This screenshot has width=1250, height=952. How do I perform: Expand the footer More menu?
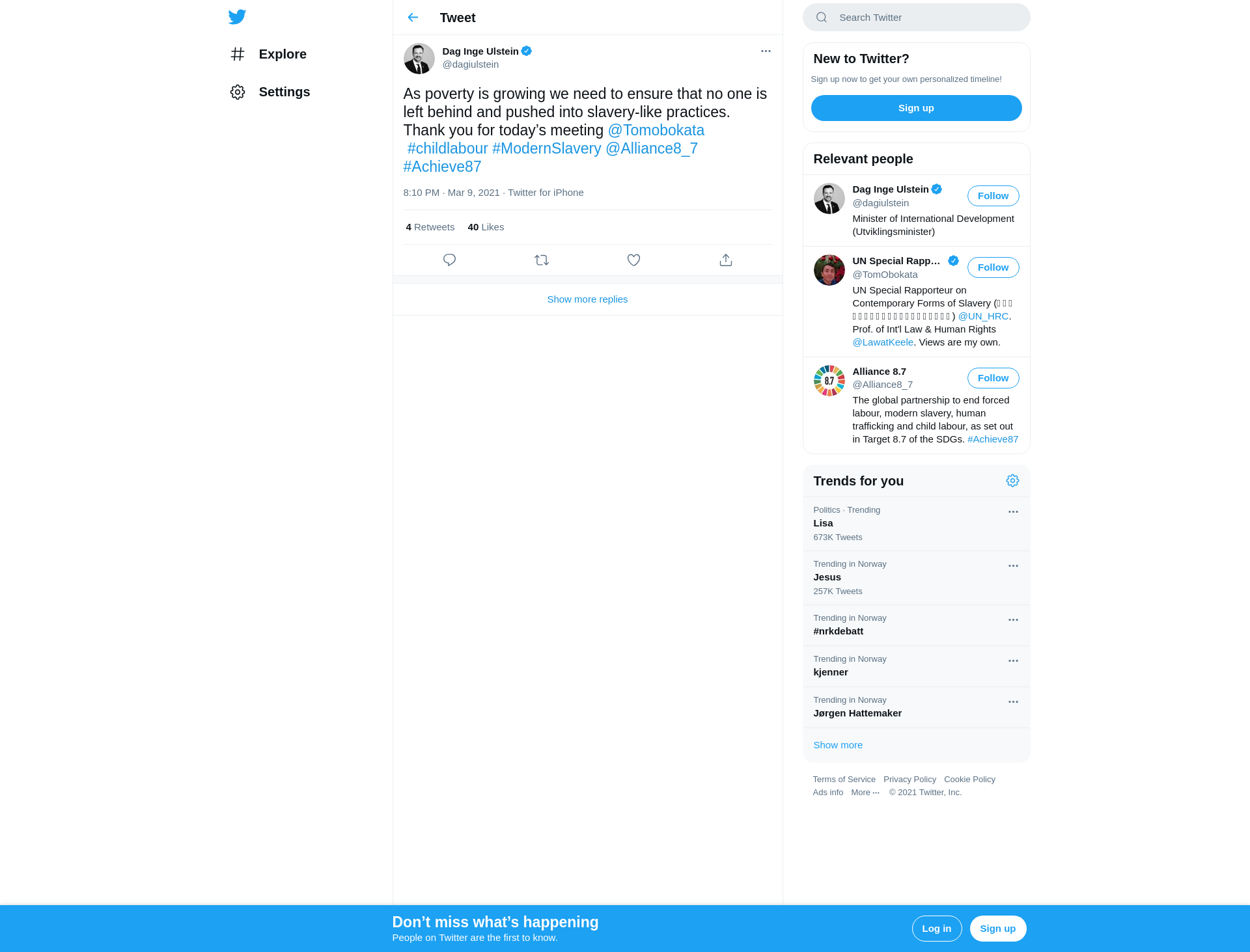(865, 793)
